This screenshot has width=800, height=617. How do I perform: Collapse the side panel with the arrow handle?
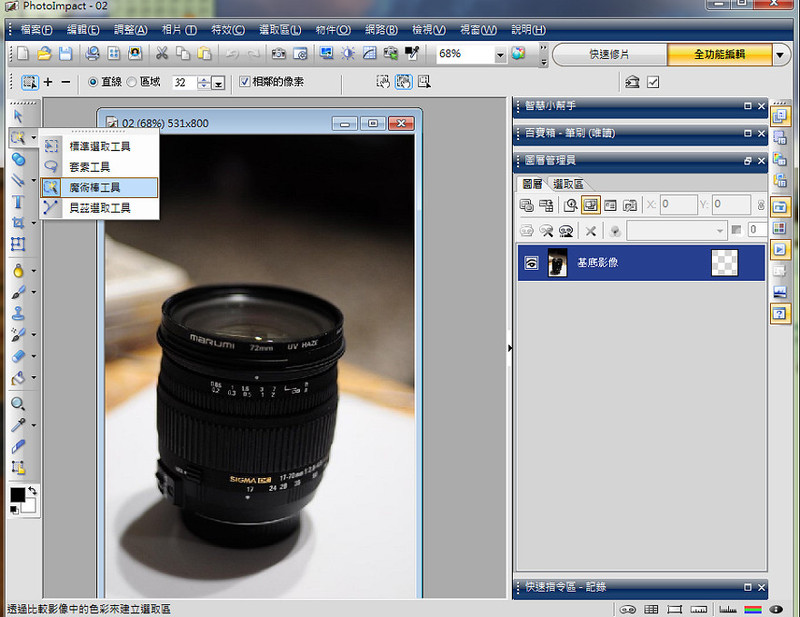click(x=510, y=348)
